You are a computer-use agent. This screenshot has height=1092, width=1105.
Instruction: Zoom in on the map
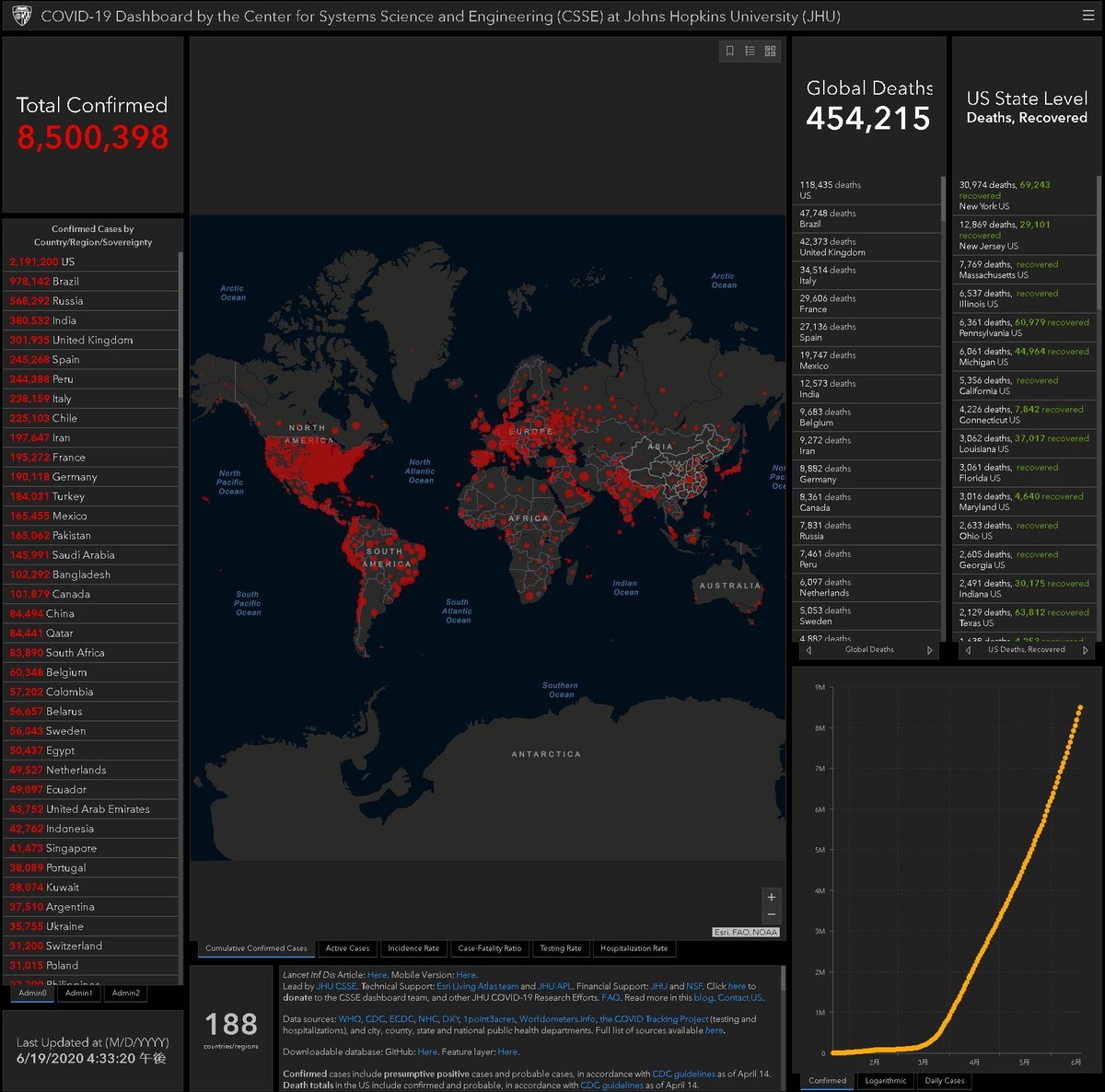tap(772, 897)
